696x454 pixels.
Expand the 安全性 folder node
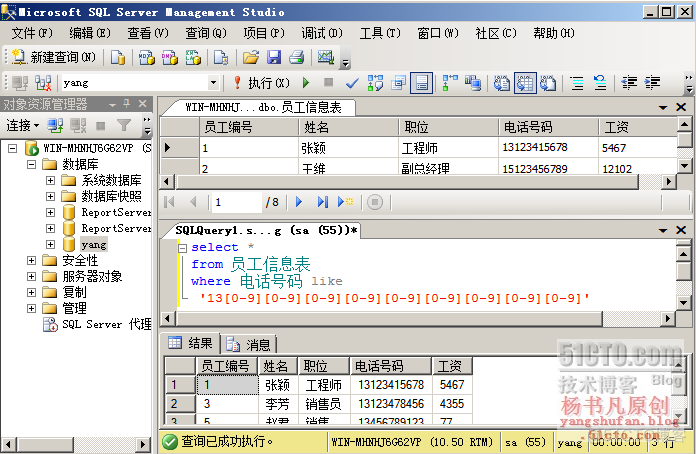tap(32, 261)
